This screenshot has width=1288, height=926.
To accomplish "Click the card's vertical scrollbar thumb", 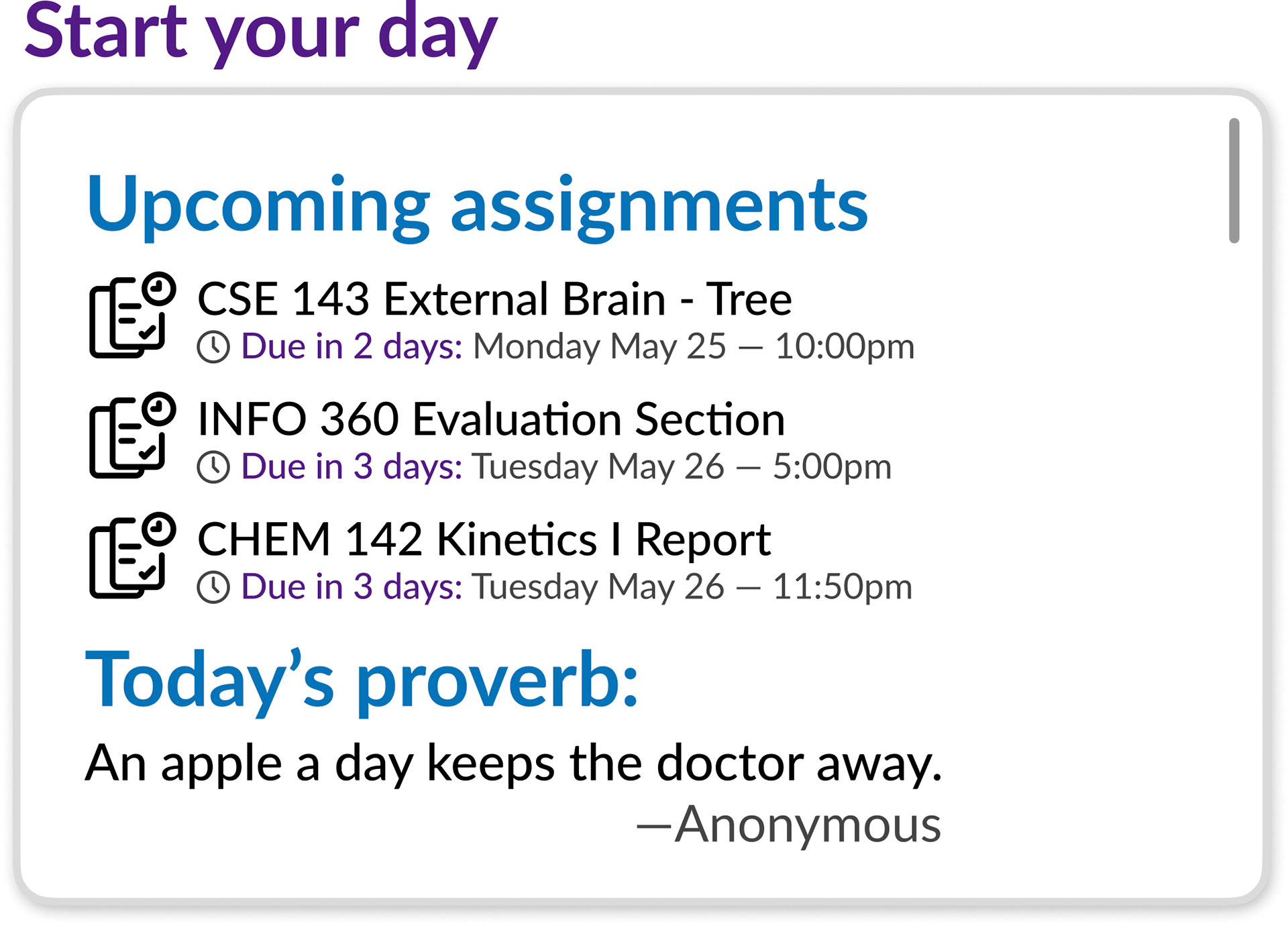I will coord(1234,181).
